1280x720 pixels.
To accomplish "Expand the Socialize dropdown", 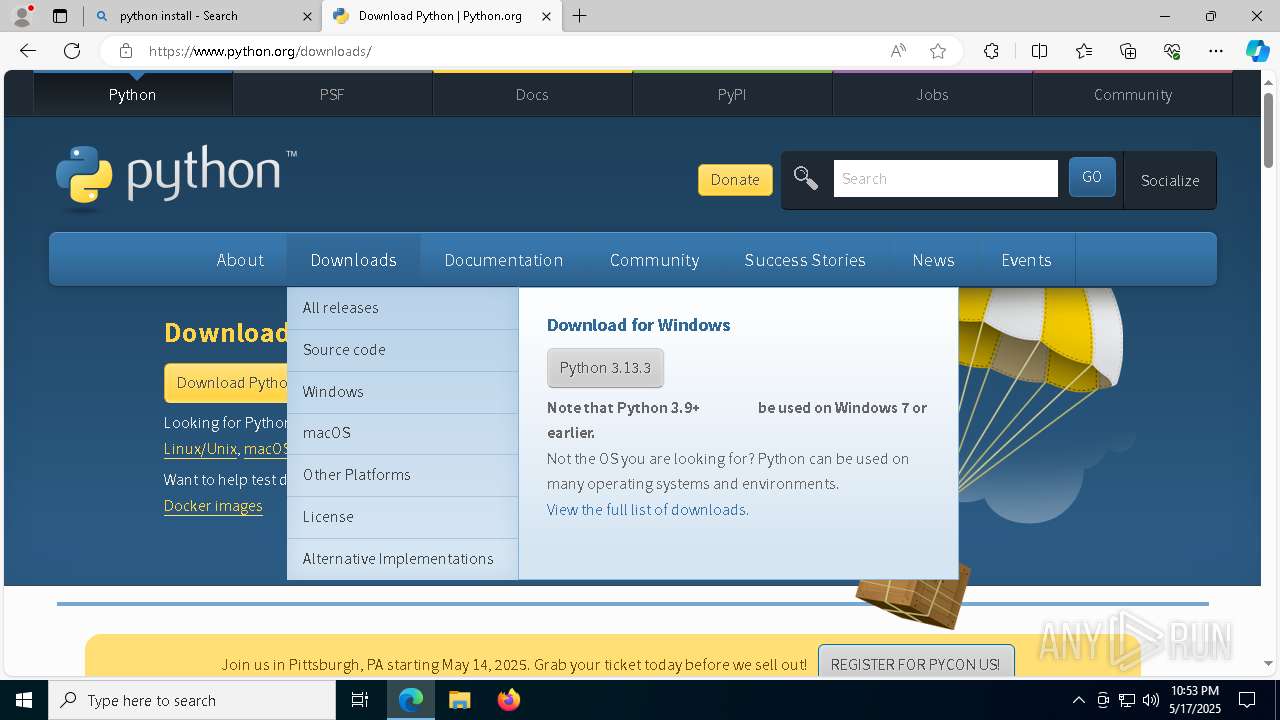I will [1170, 180].
